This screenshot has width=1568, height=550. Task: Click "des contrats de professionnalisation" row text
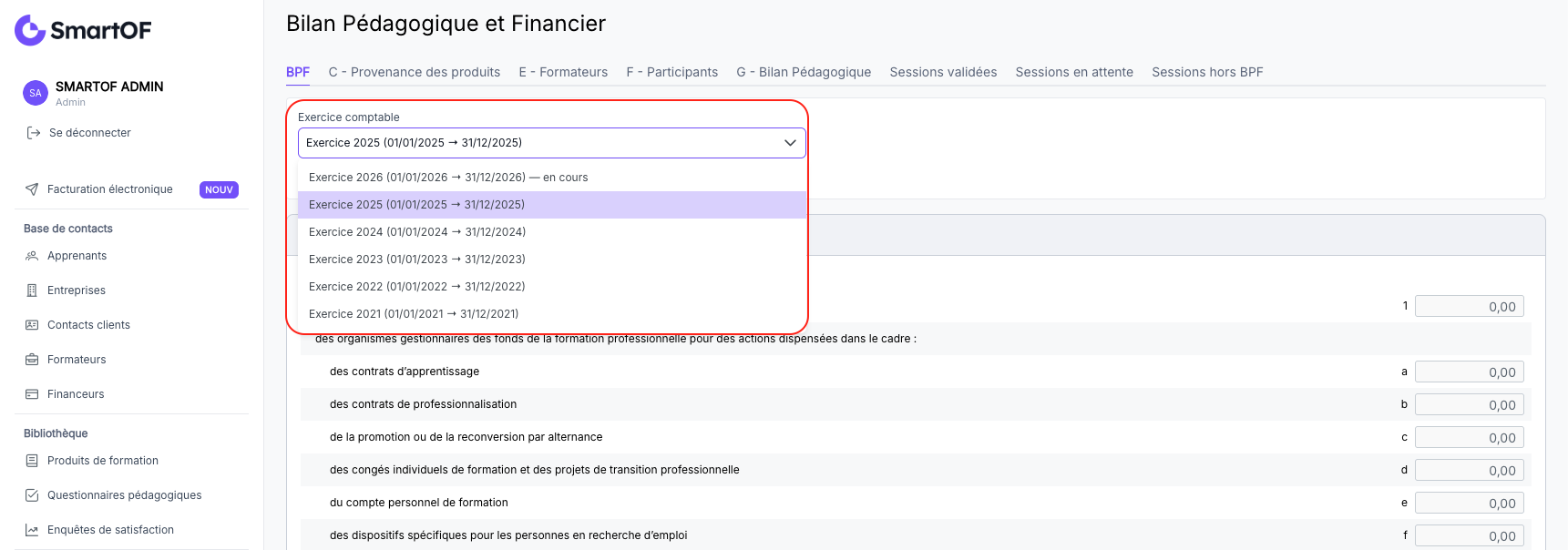[x=423, y=404]
